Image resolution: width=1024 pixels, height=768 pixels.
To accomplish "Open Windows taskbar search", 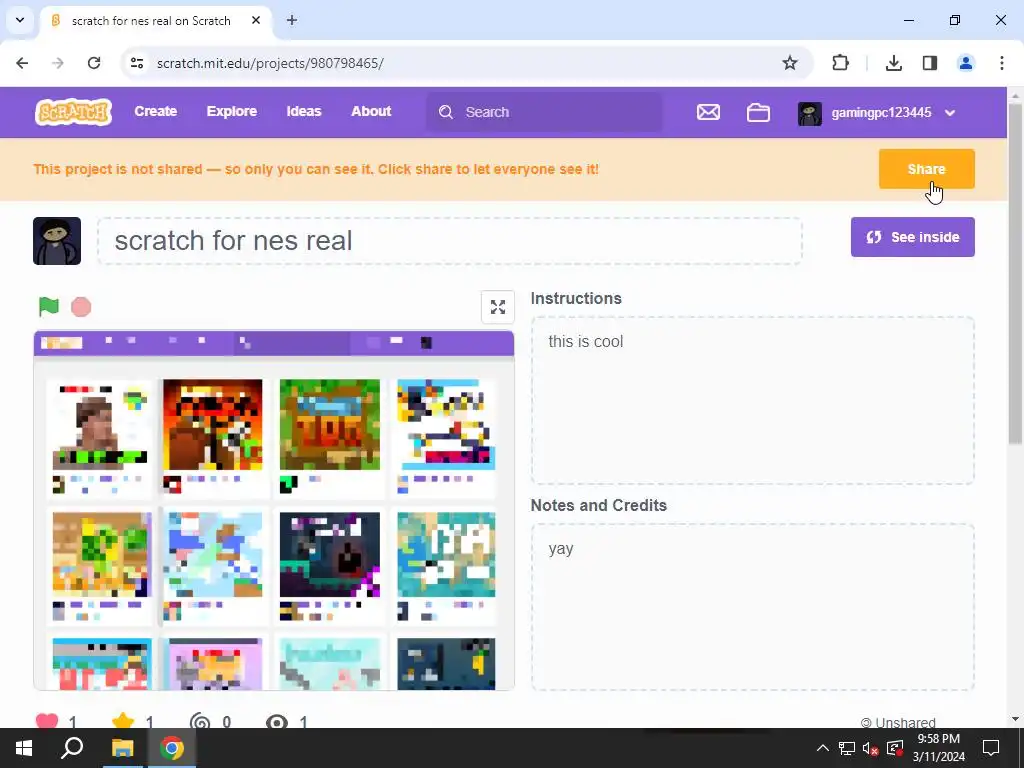I will [72, 748].
